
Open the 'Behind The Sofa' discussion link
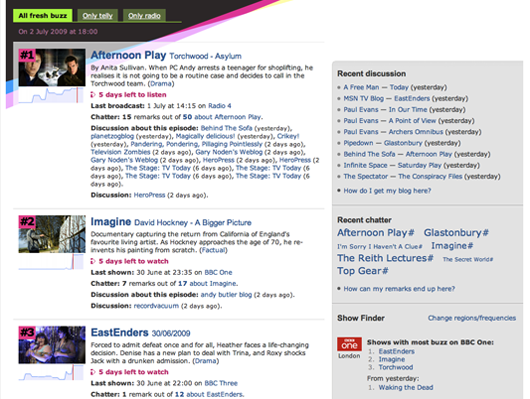pos(226,128)
